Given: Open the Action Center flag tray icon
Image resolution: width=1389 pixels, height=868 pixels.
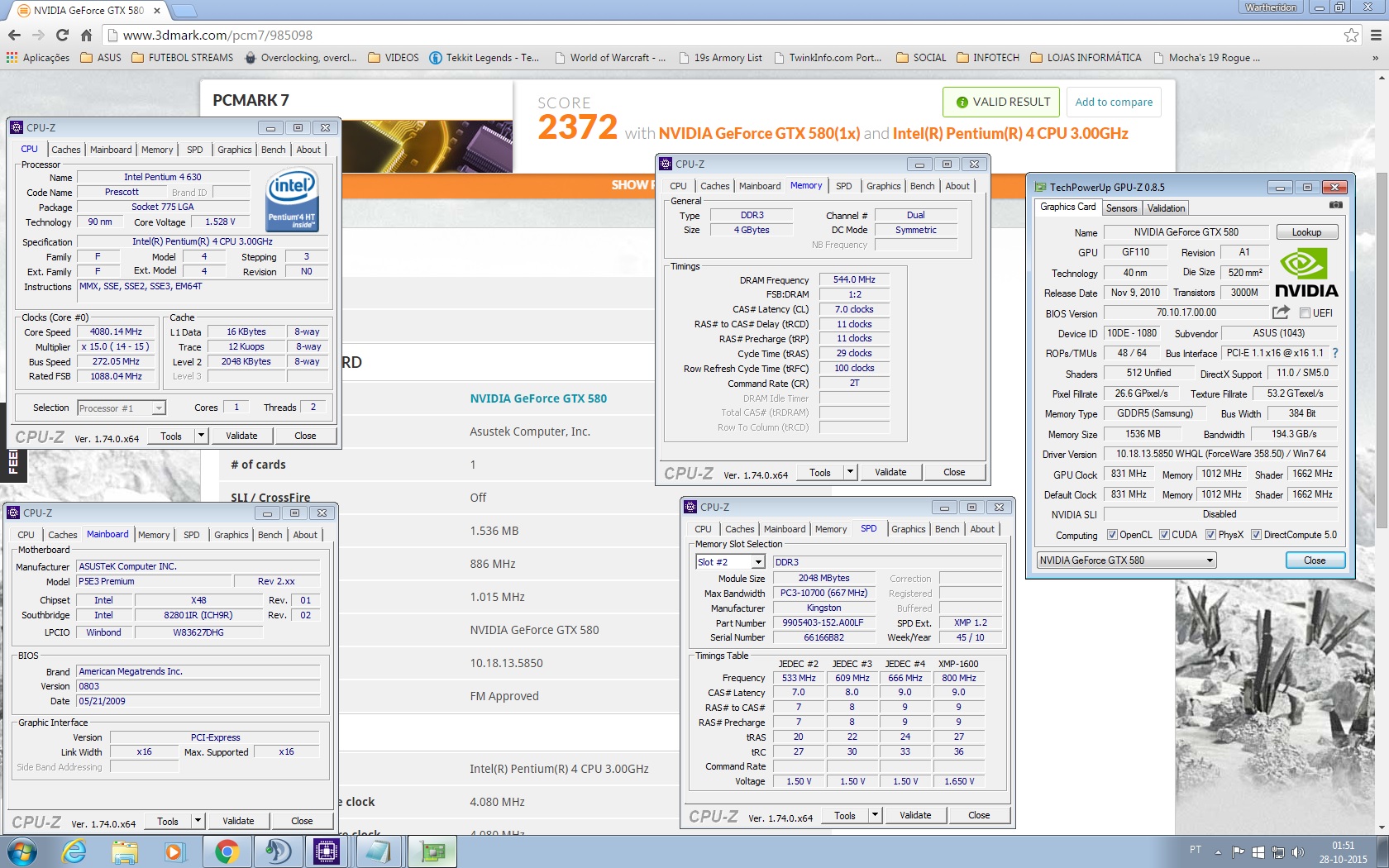Looking at the screenshot, I should pyautogui.click(x=1238, y=852).
